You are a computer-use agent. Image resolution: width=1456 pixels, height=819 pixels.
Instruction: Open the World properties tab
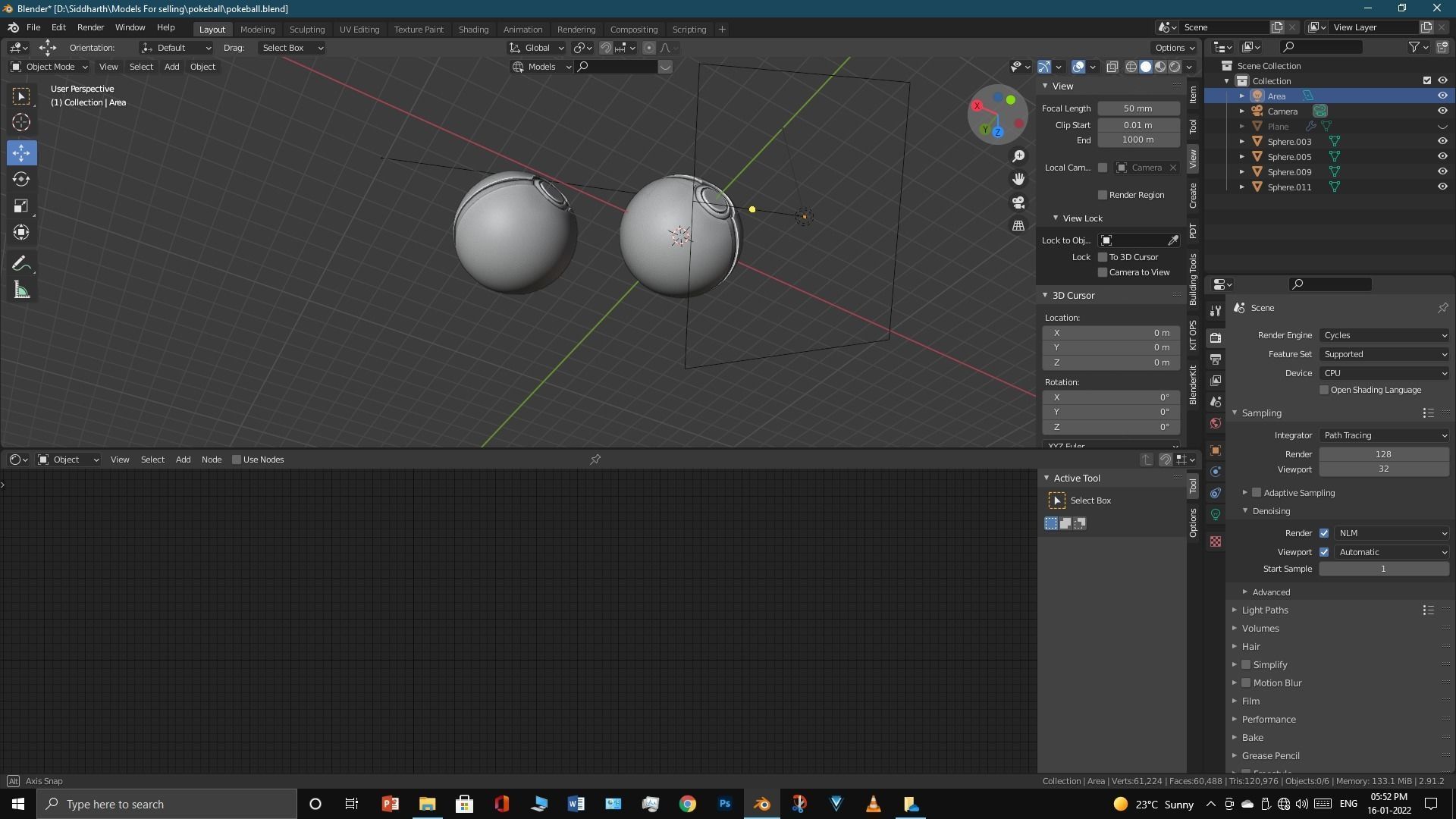[1216, 423]
